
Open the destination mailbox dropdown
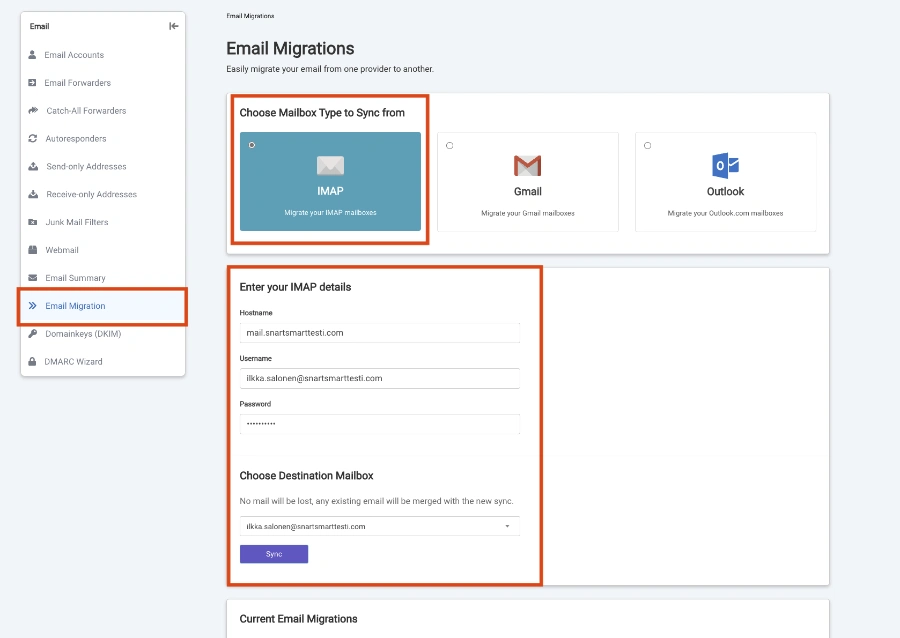coord(379,526)
